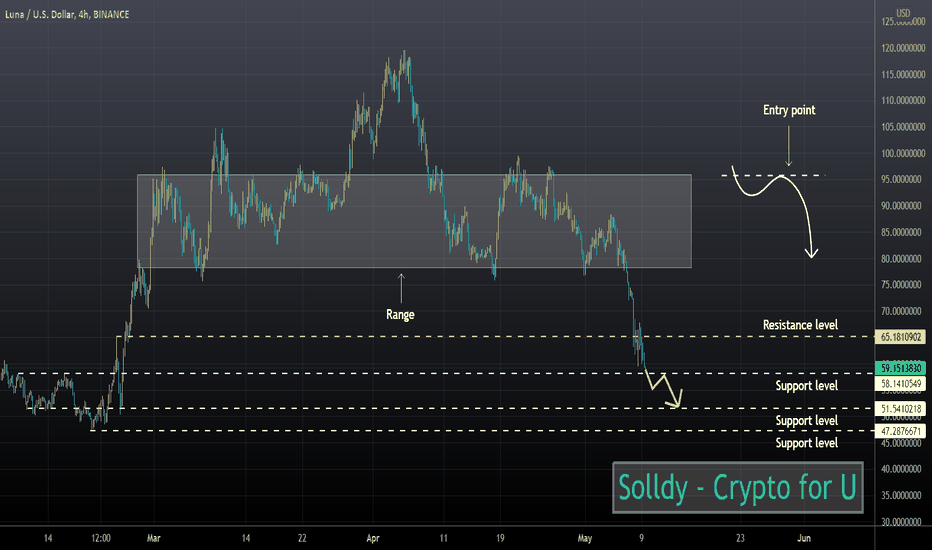Screen dimensions: 932x550
Task: Click the 22 date label on time axis
Action: click(302, 538)
